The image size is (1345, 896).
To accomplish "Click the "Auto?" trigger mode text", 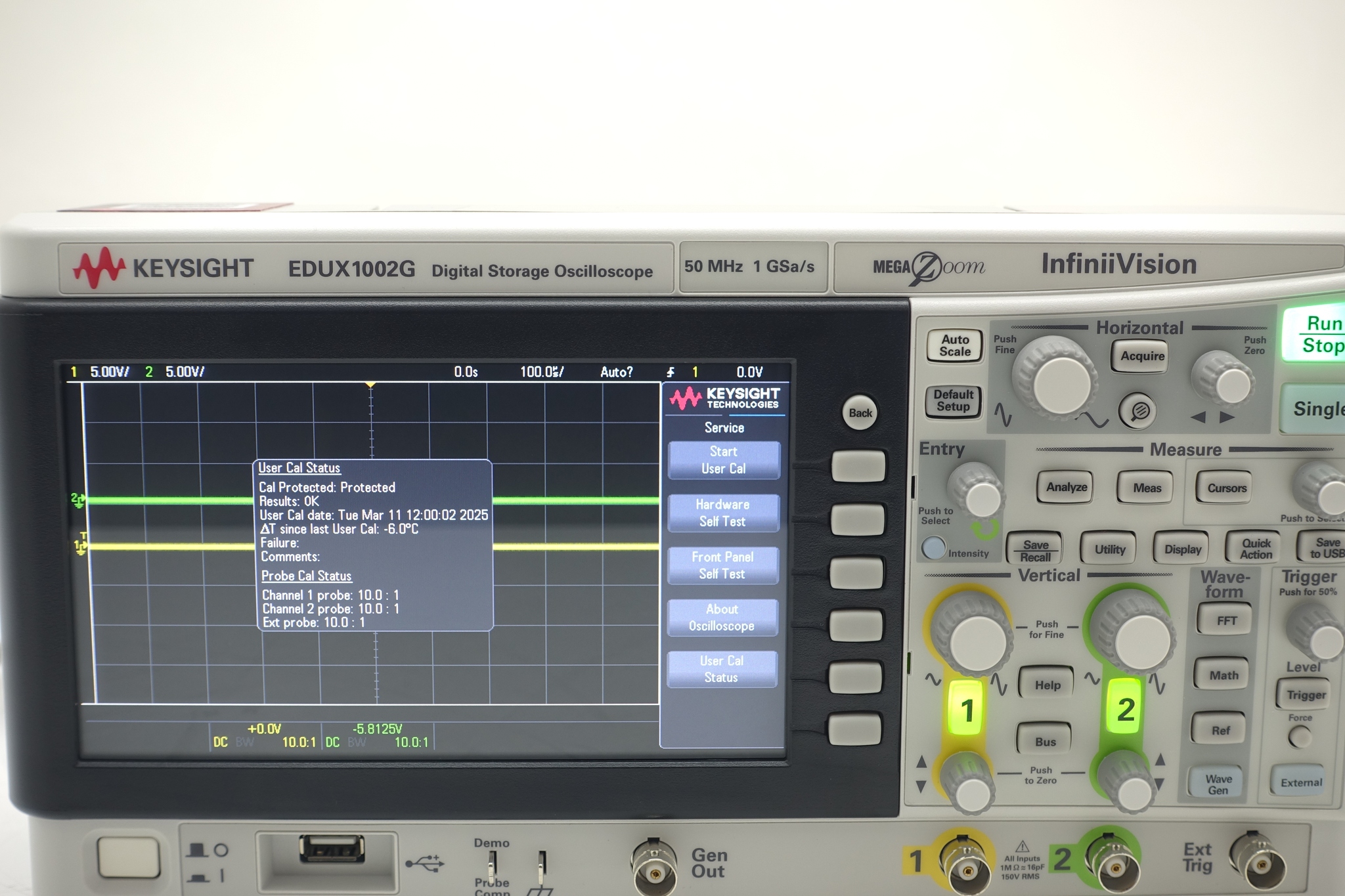I will coord(616,372).
